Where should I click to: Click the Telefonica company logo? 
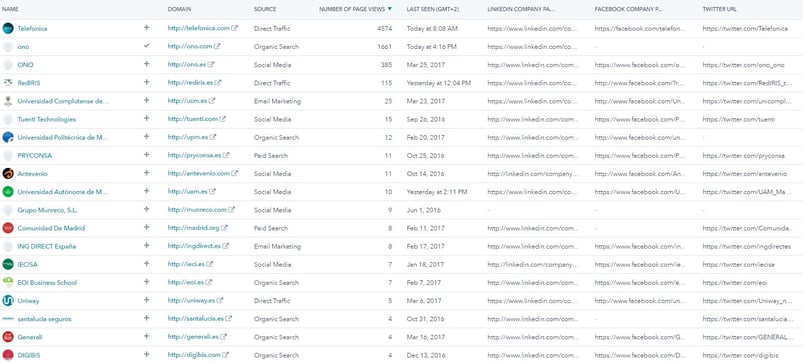[x=8, y=29]
